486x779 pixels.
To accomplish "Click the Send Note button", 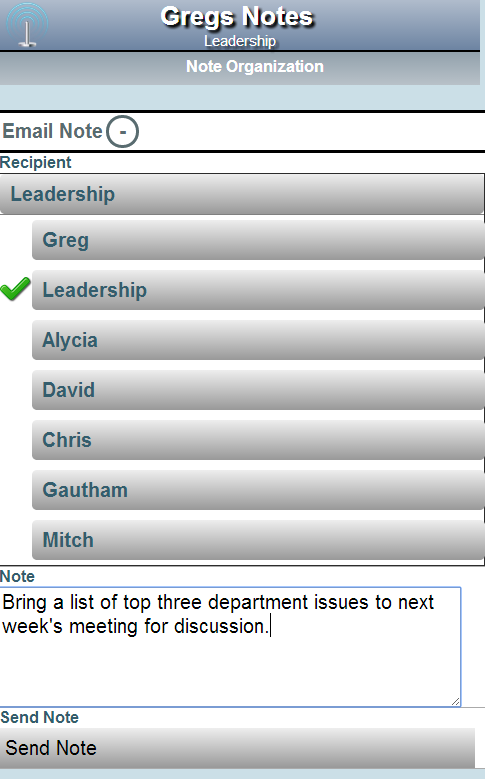I will click(x=238, y=748).
